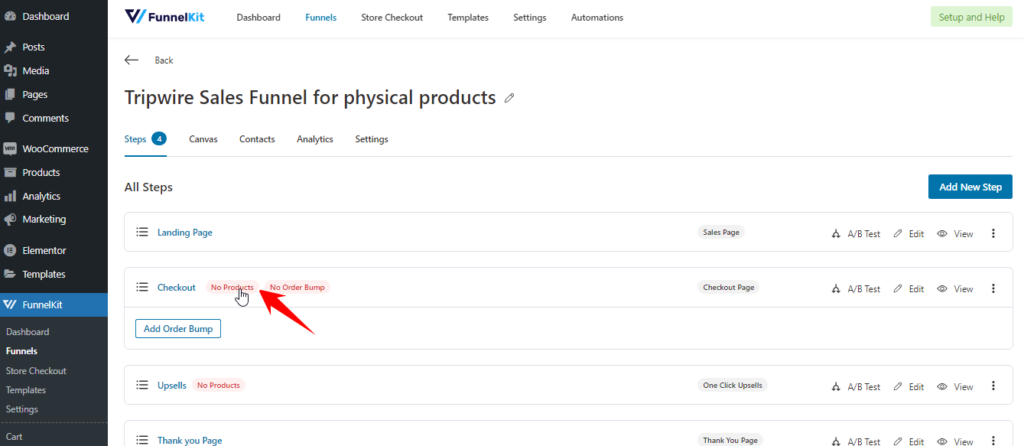Start A/B Test for Checkout step
Screen dimensions: 1024x446
point(856,289)
